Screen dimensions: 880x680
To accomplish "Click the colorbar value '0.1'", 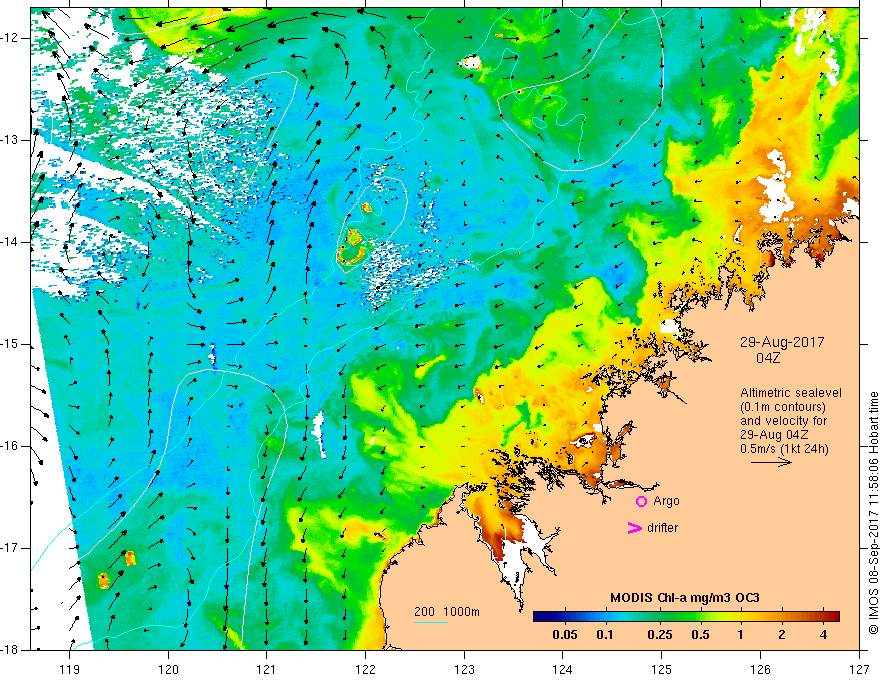I will [x=604, y=635].
